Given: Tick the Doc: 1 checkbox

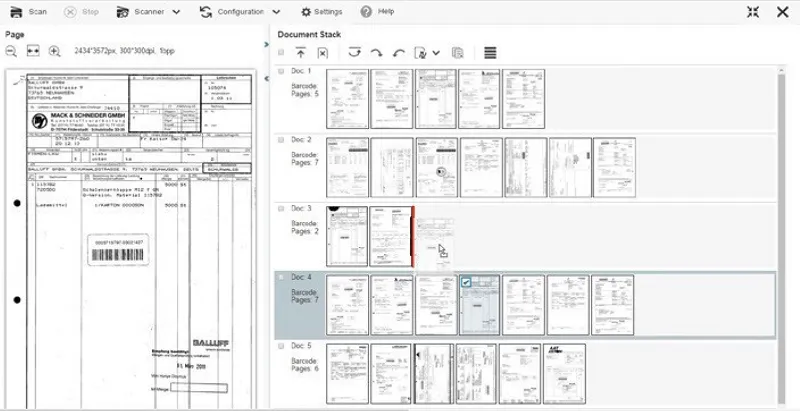Looking at the screenshot, I should 281,71.
